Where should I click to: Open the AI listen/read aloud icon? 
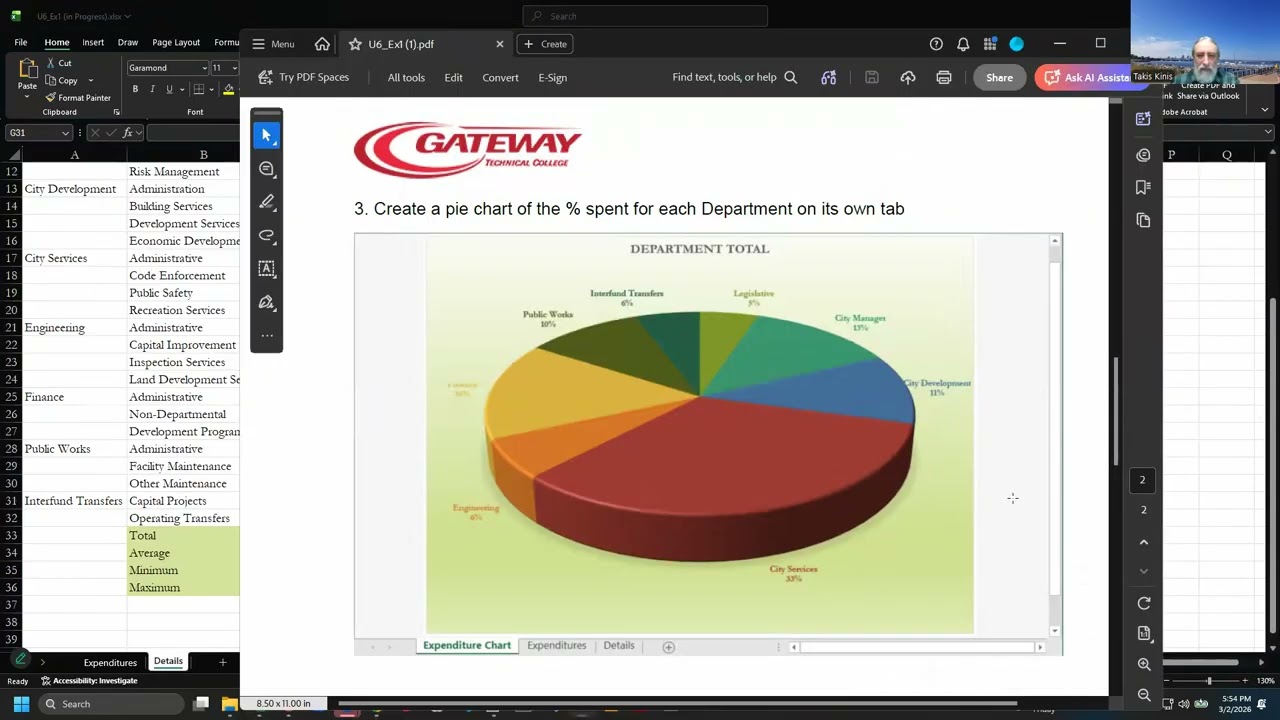pyautogui.click(x=828, y=77)
